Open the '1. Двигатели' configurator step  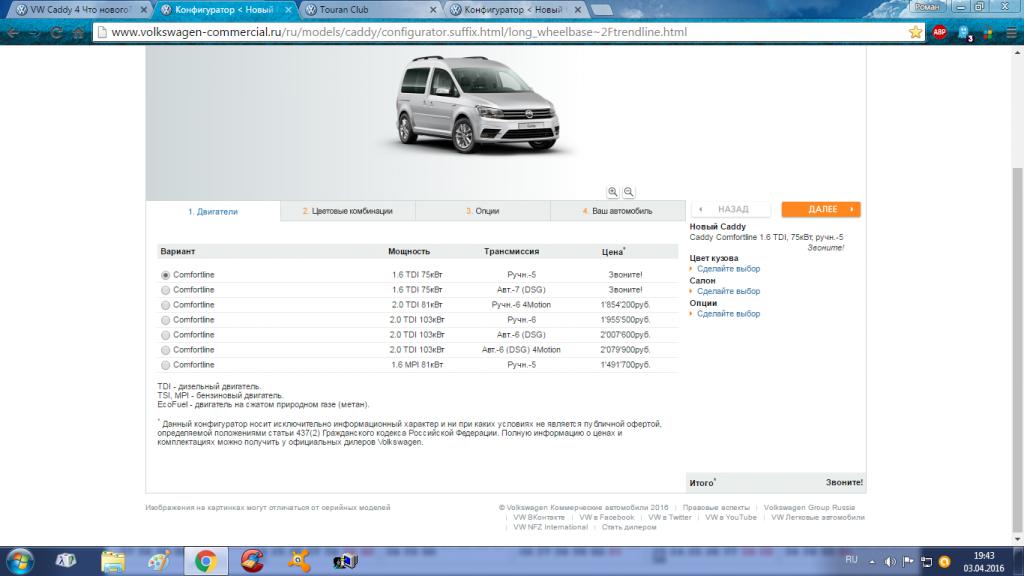[x=213, y=212]
